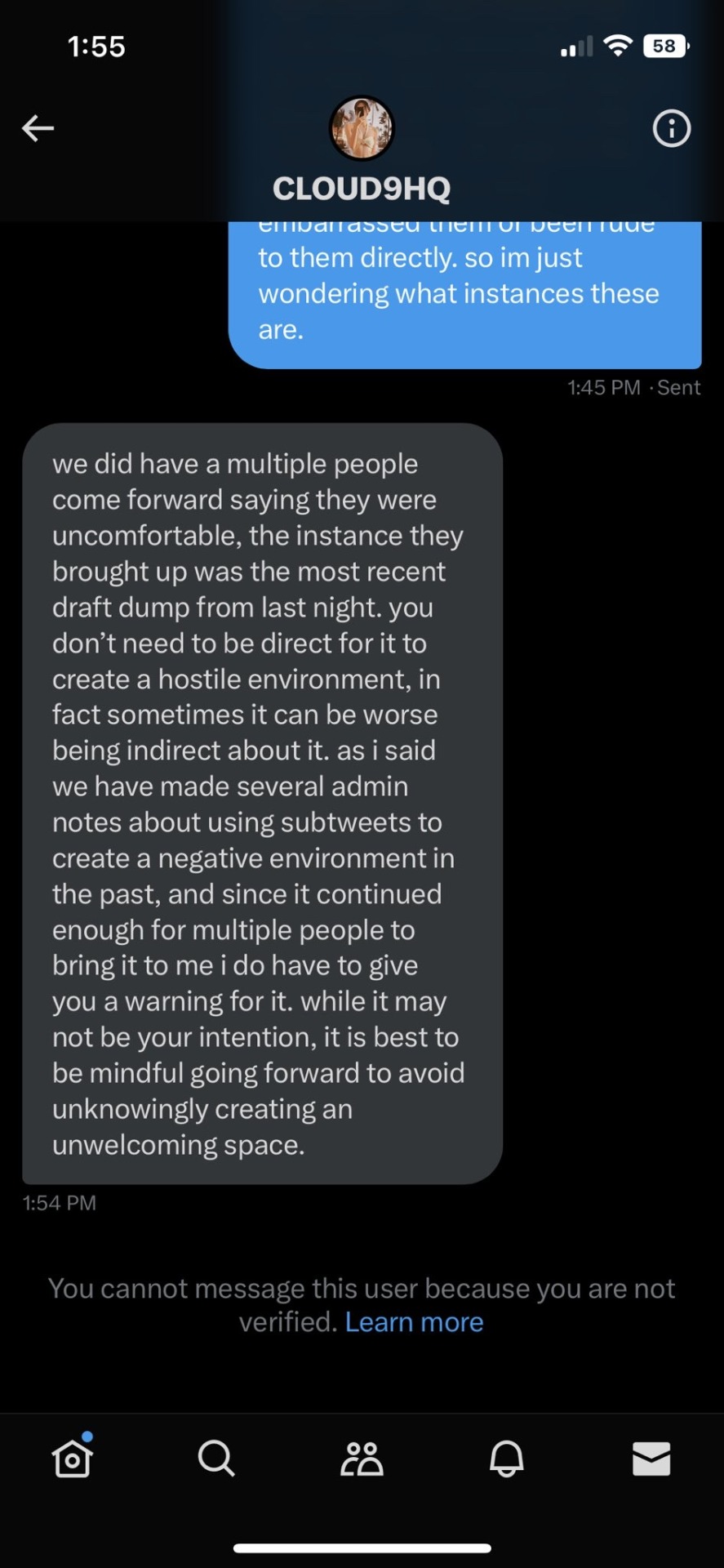724x1568 pixels.
Task: Tap the home indicator bar
Action: click(x=362, y=1548)
